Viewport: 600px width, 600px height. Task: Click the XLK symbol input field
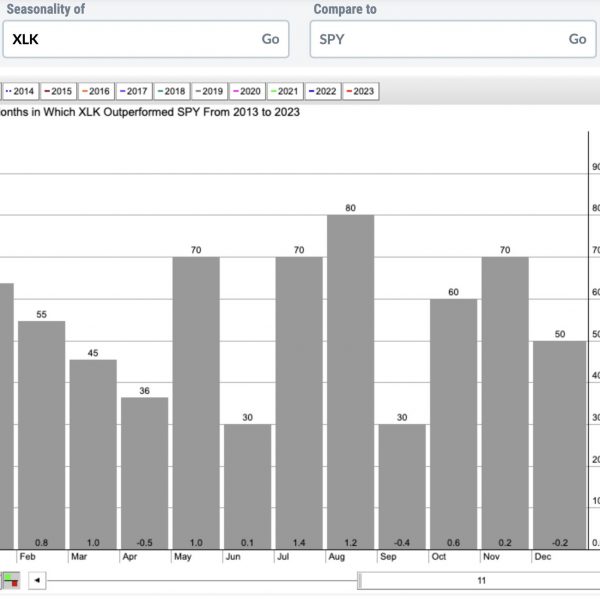145,39
